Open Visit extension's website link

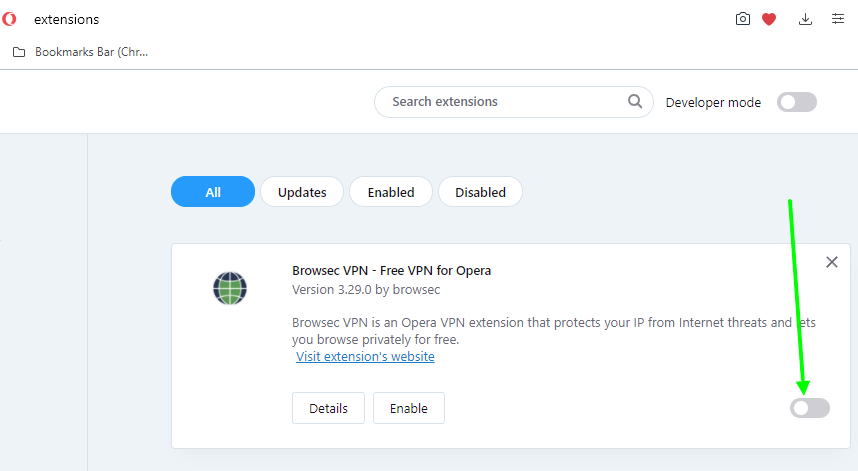coord(366,357)
